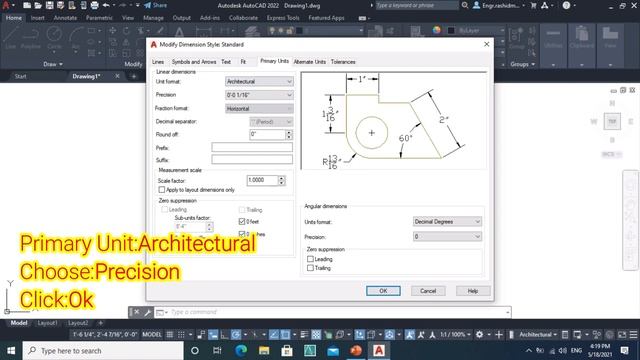
Task: Click the Share button in title bar
Action: pos(156,5)
